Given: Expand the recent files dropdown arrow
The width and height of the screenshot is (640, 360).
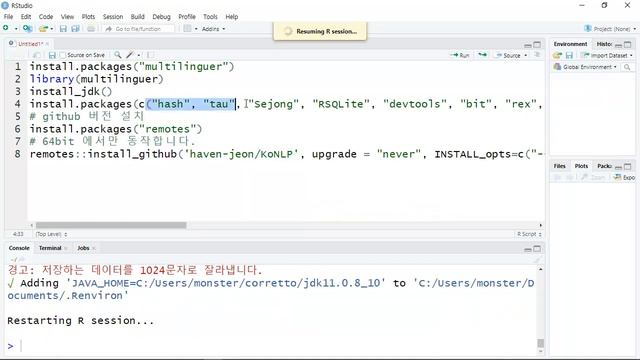Looking at the screenshot, I should (51, 29).
